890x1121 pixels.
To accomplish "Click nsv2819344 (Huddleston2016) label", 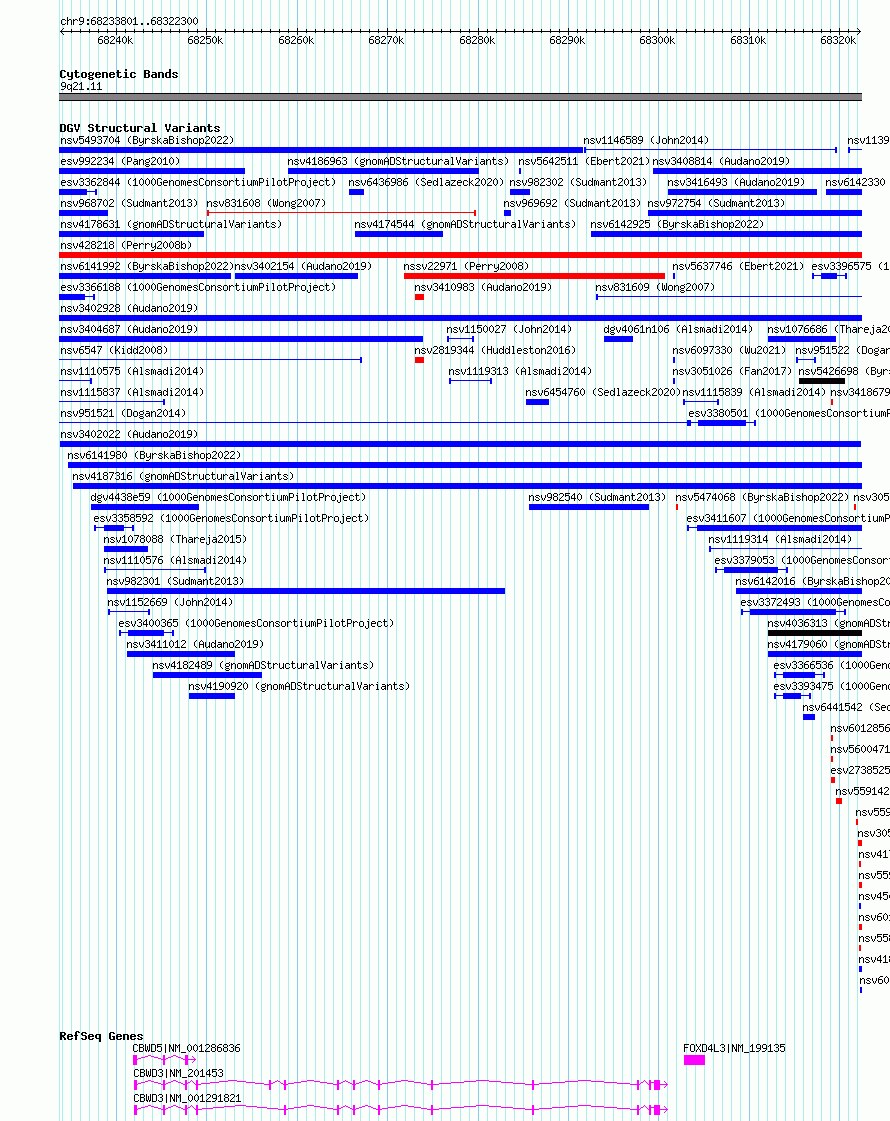I will click(x=495, y=350).
